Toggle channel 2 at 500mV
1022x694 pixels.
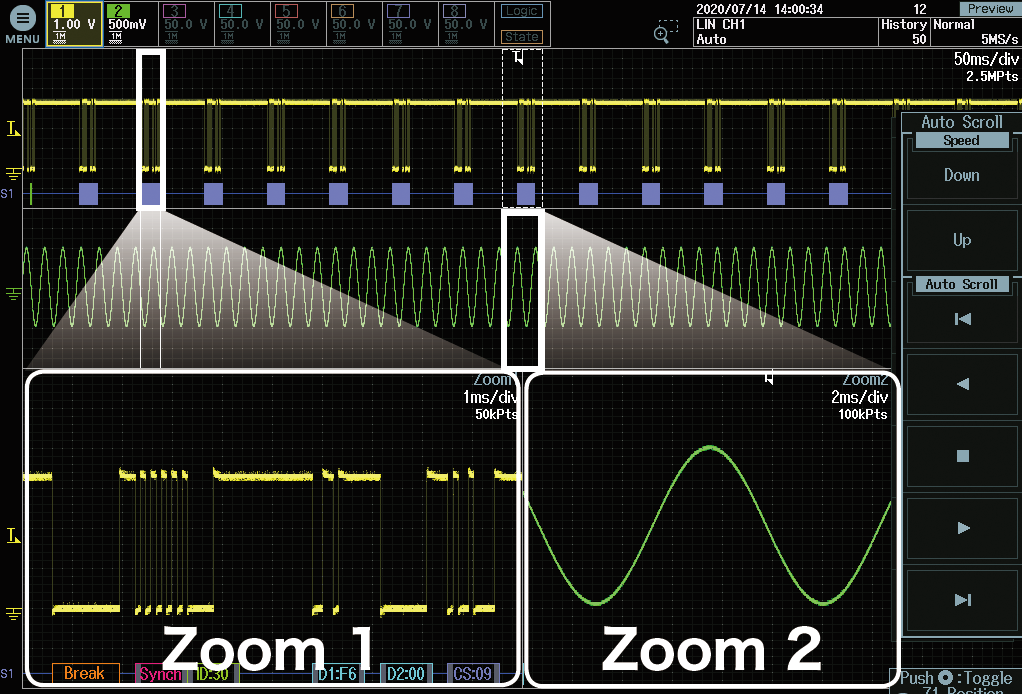click(130, 24)
